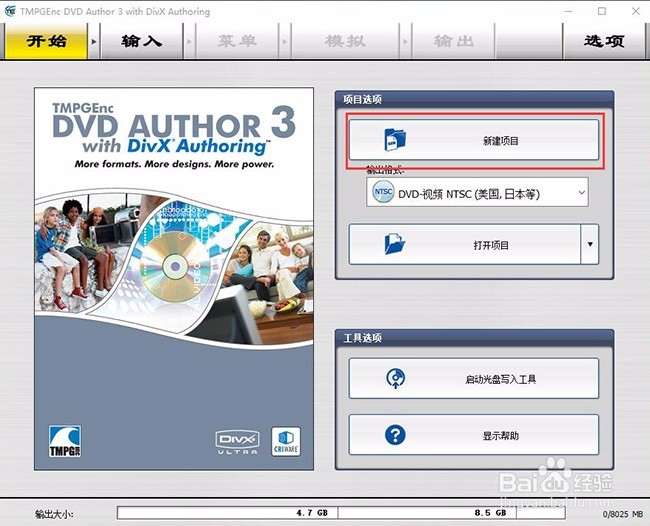The width and height of the screenshot is (650, 526).
Task: Click the CRIWARE logo
Action: click(286, 442)
